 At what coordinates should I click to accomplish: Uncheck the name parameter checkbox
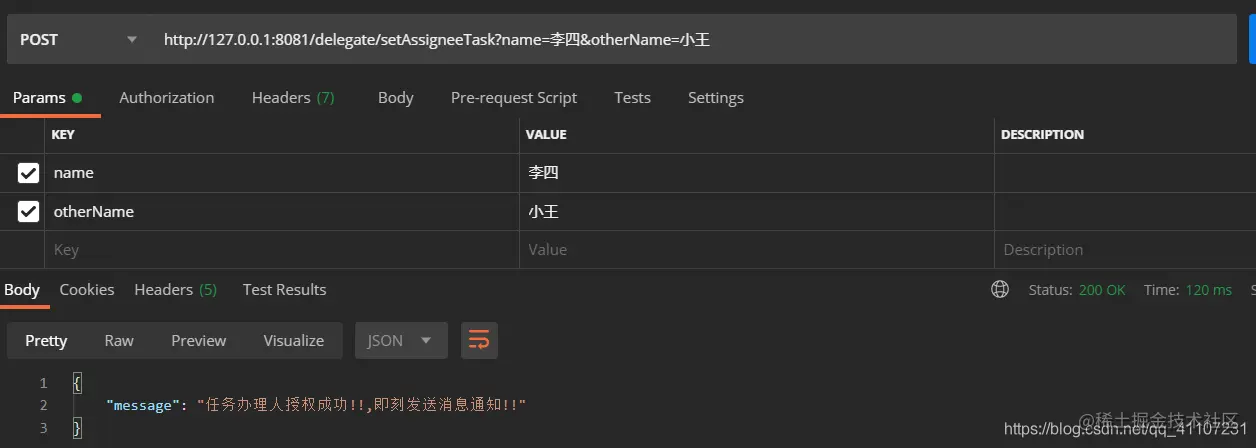[x=28, y=173]
